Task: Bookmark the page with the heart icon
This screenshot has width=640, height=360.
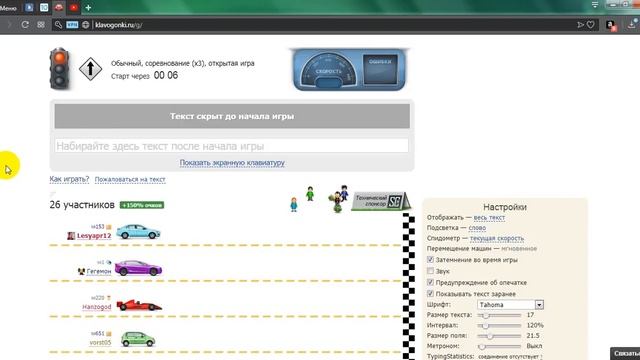Action: 591,25
